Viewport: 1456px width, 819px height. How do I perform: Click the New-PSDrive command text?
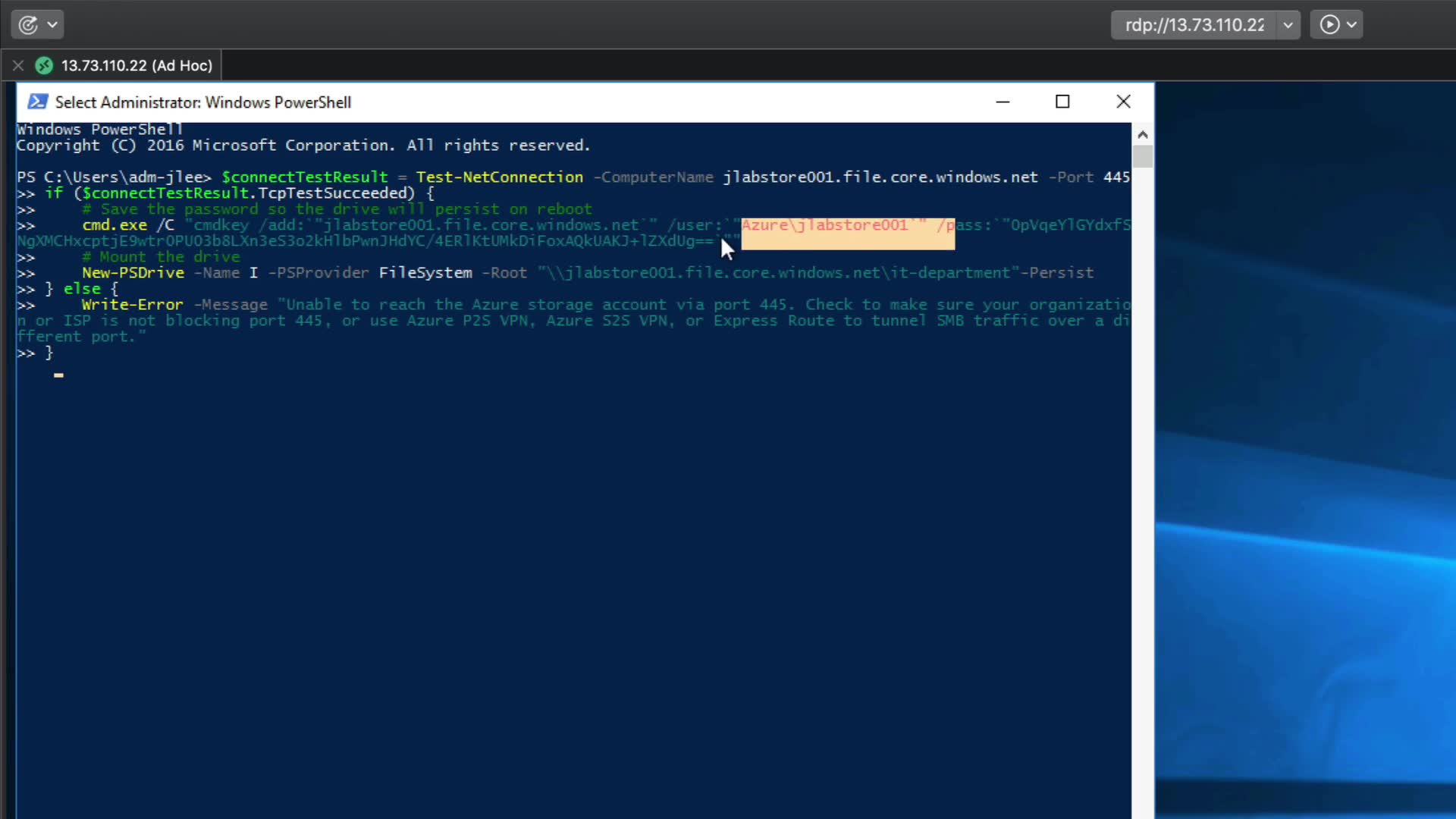click(133, 272)
